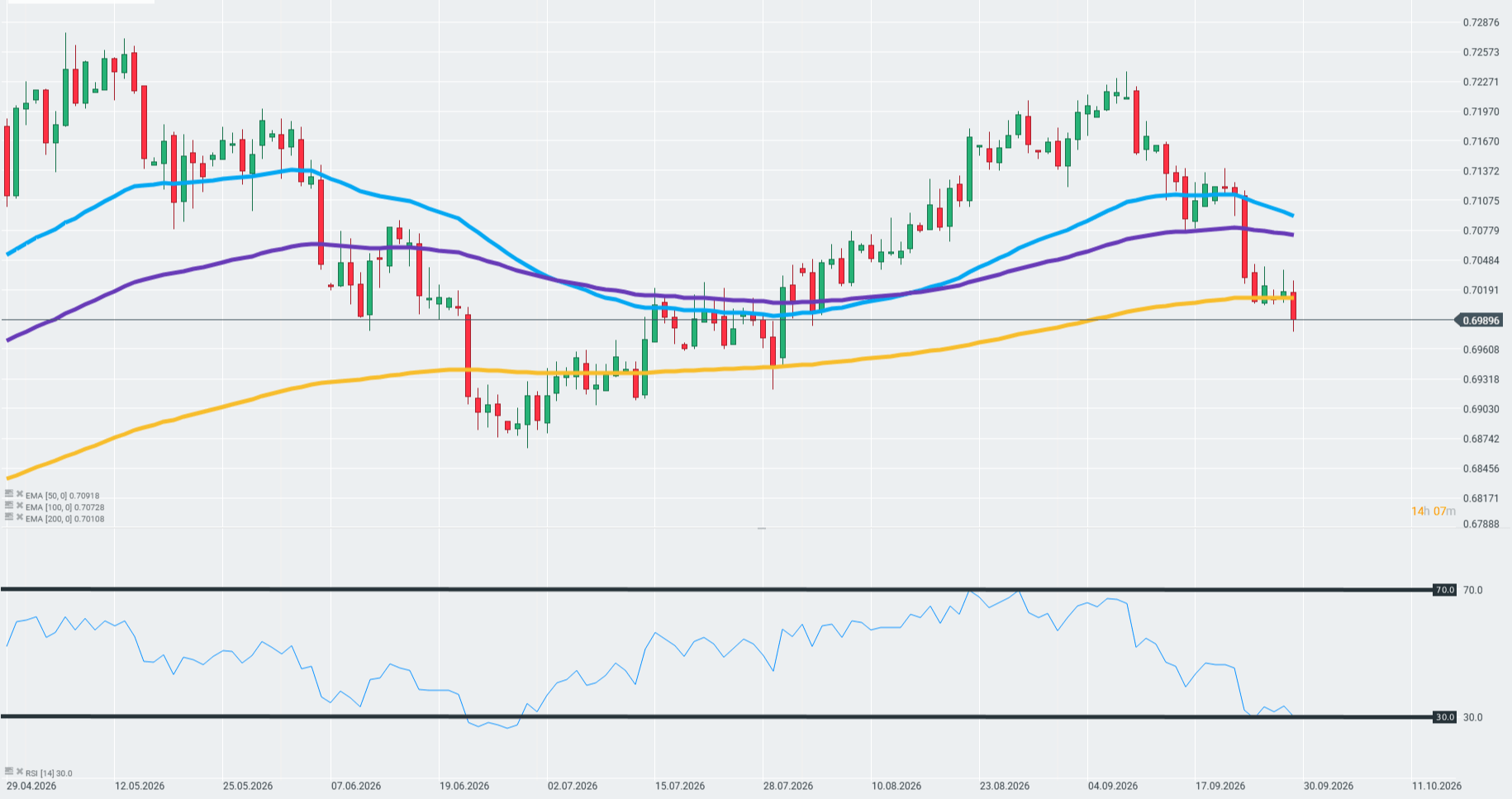Click the 30.09.2026 date on time axis

1329,786
